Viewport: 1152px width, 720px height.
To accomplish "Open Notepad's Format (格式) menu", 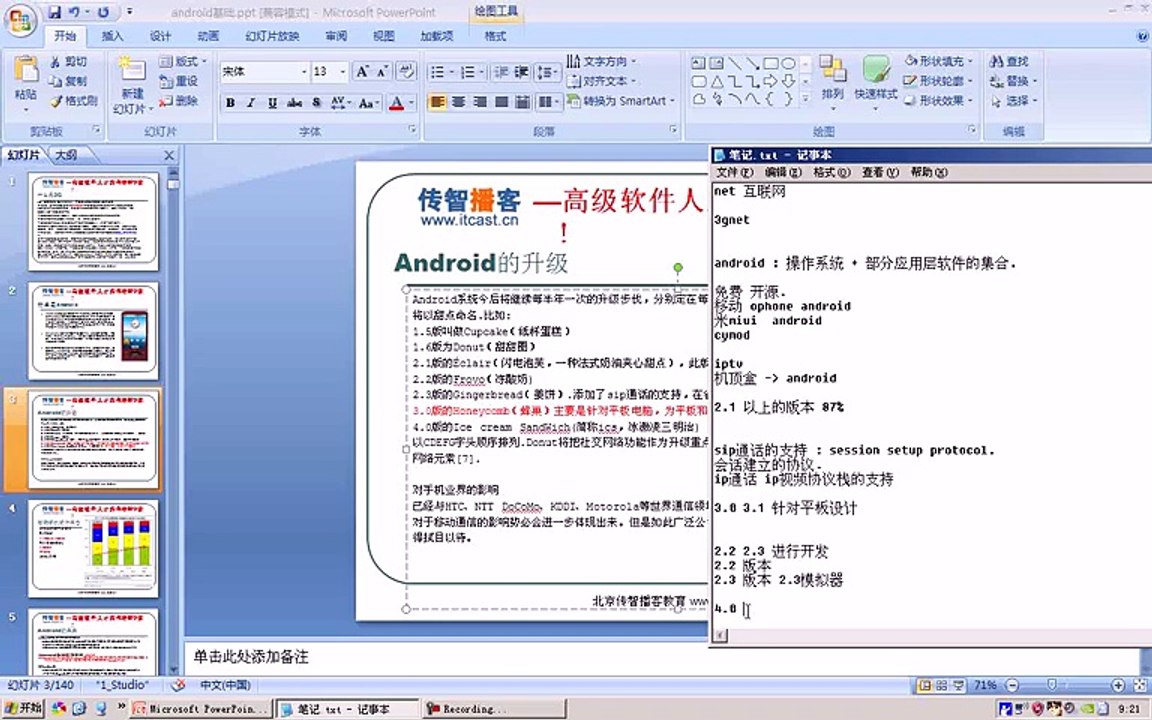I will pos(832,173).
